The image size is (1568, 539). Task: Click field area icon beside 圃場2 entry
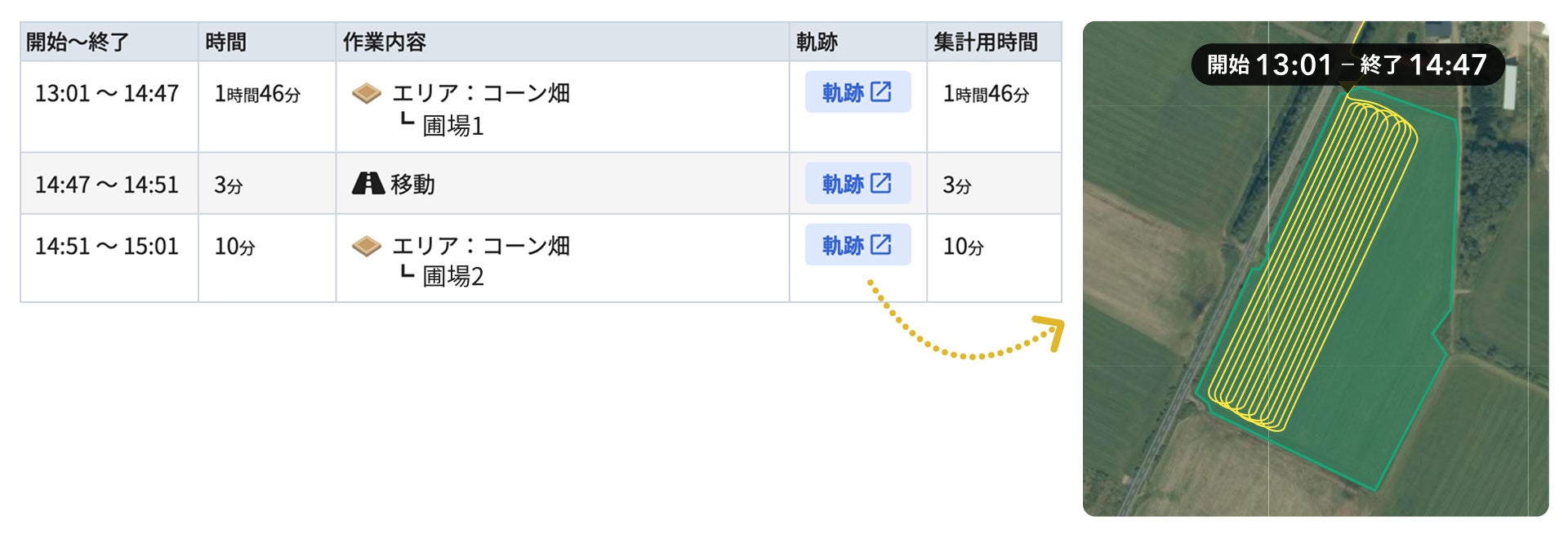(x=367, y=246)
